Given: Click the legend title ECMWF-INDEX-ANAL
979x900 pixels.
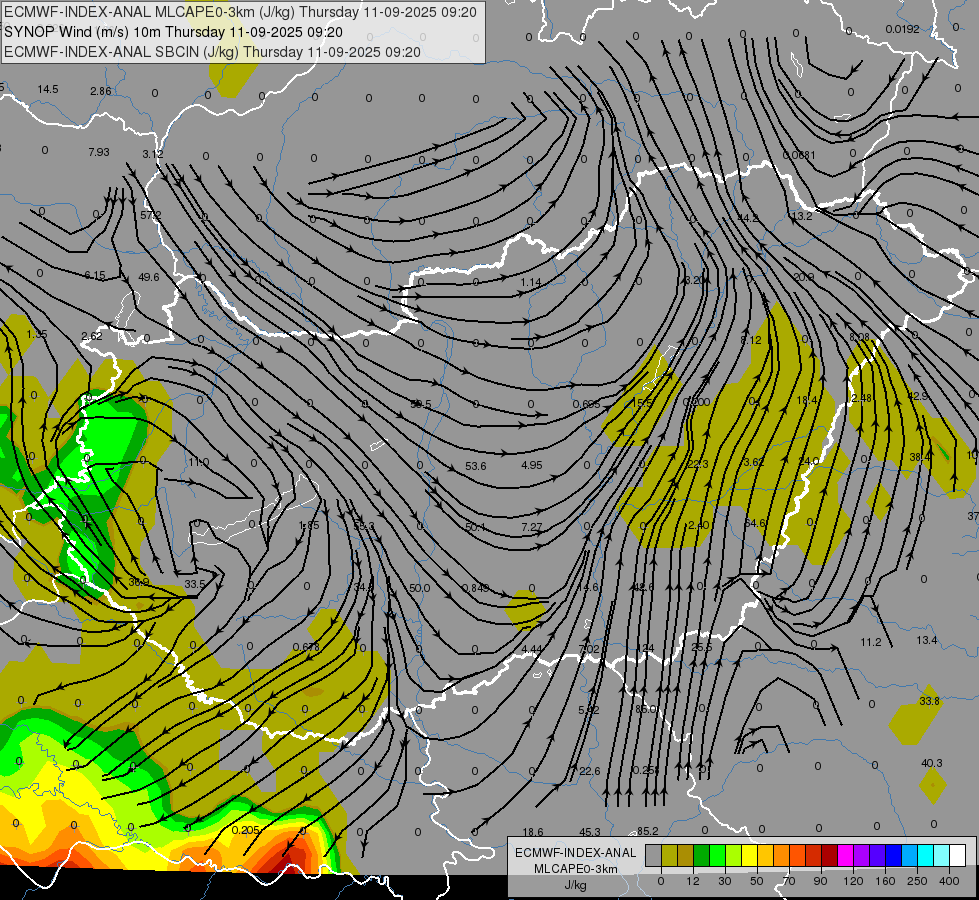Looking at the screenshot, I should click(576, 853).
